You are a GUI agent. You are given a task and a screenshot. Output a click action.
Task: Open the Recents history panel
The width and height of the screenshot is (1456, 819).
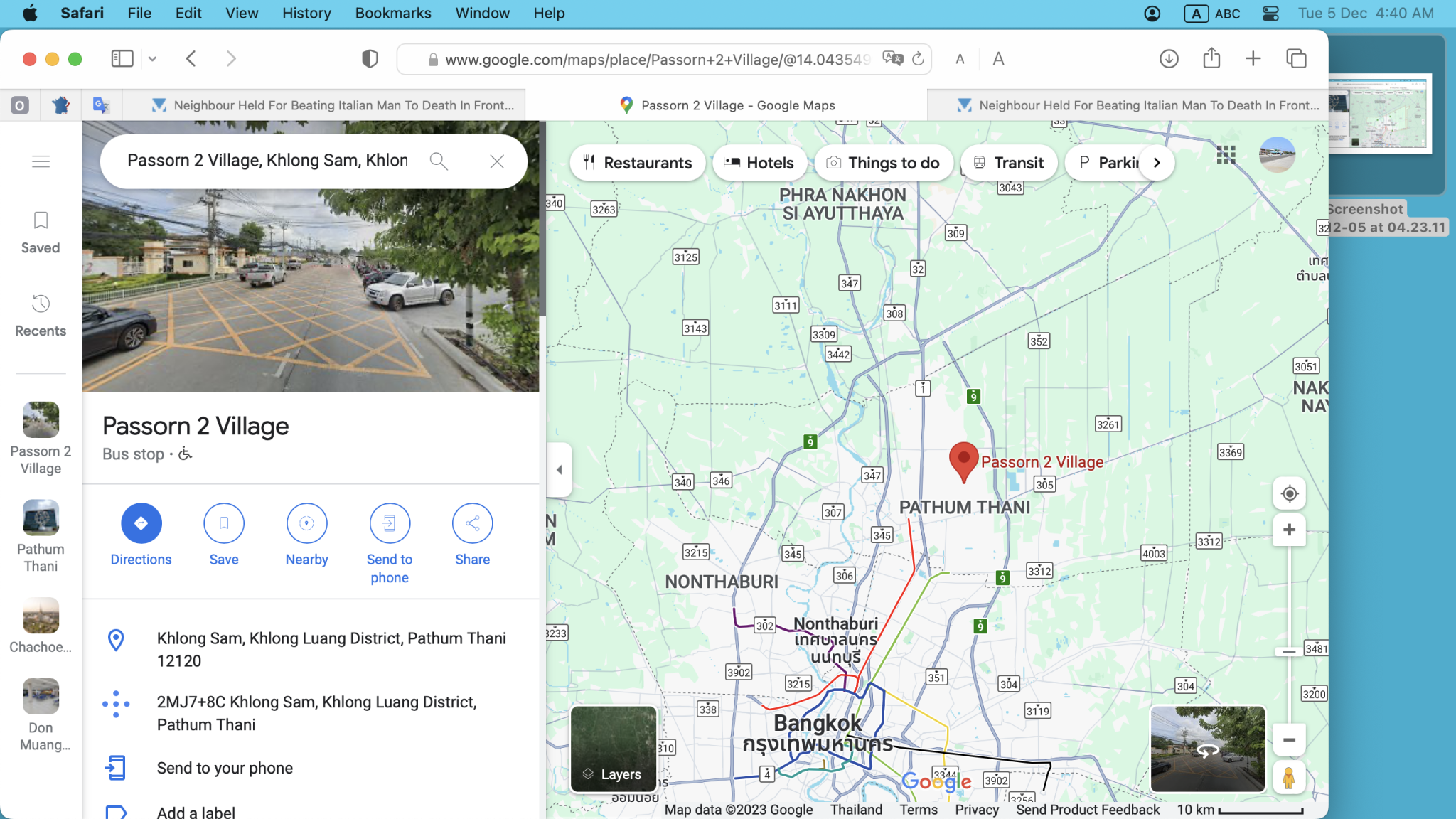41,316
